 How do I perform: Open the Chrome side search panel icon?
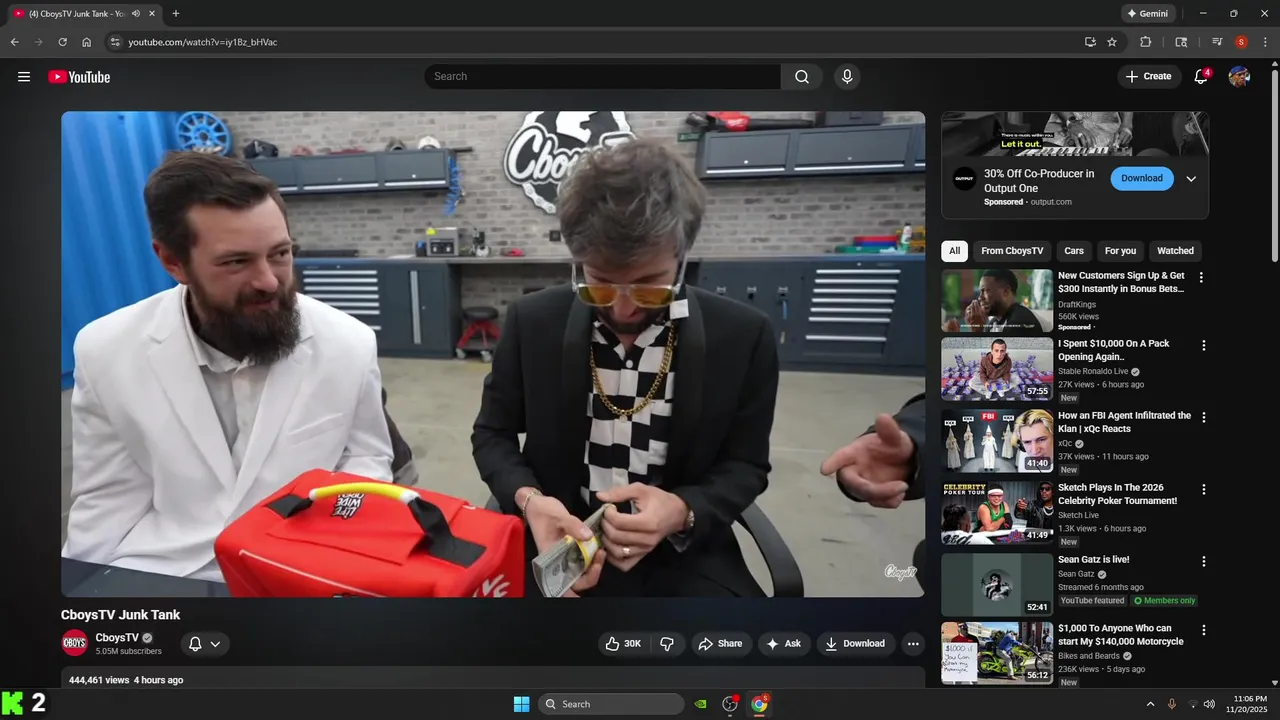point(1181,42)
